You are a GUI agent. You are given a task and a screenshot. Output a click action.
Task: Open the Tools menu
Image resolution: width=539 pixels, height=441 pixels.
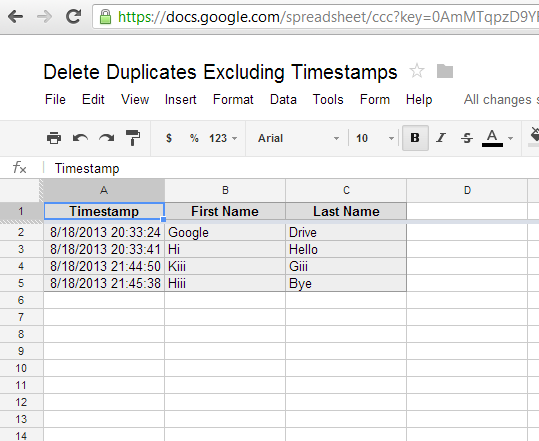pos(328,100)
